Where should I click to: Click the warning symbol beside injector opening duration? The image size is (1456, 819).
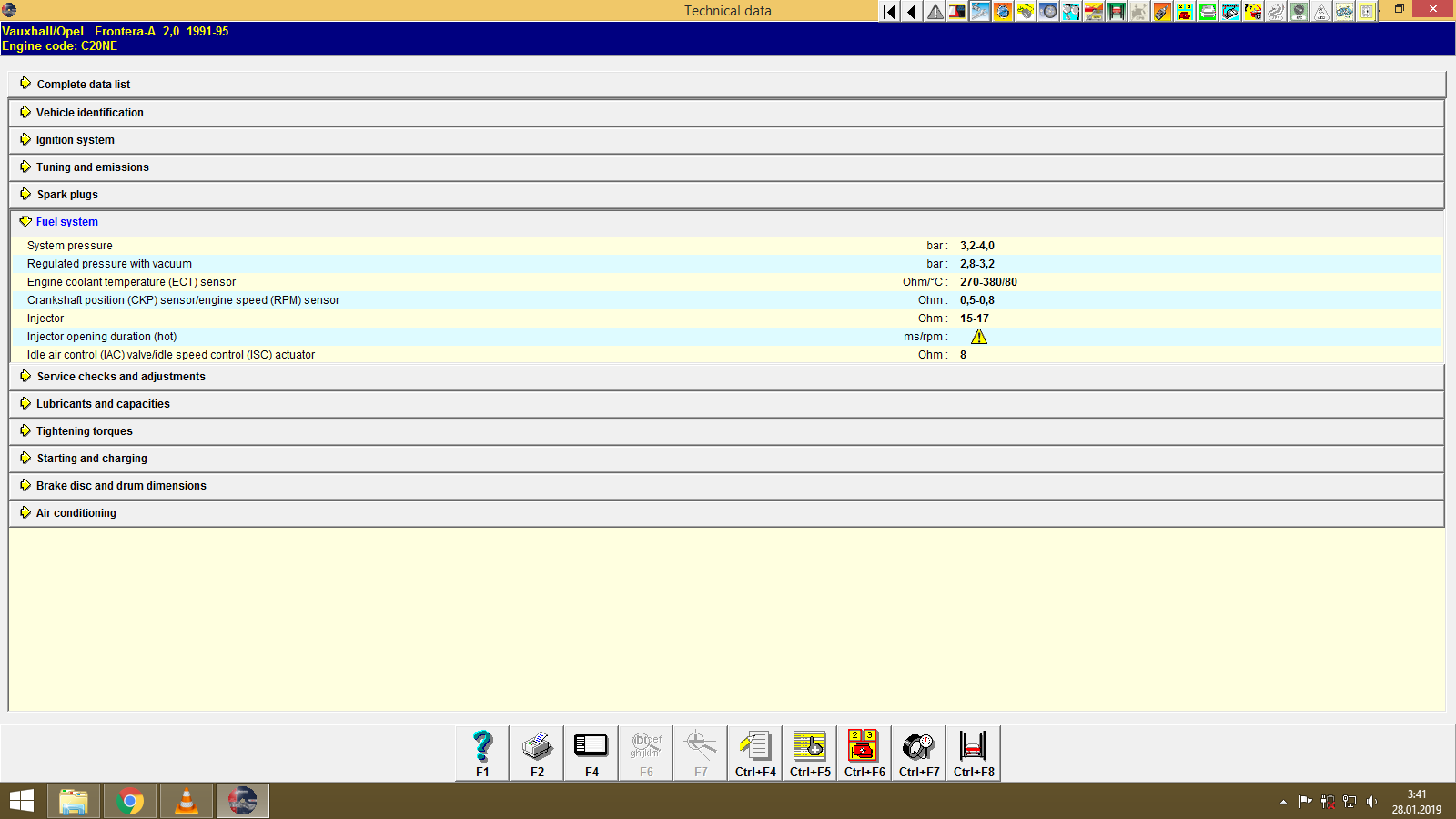[x=980, y=336]
